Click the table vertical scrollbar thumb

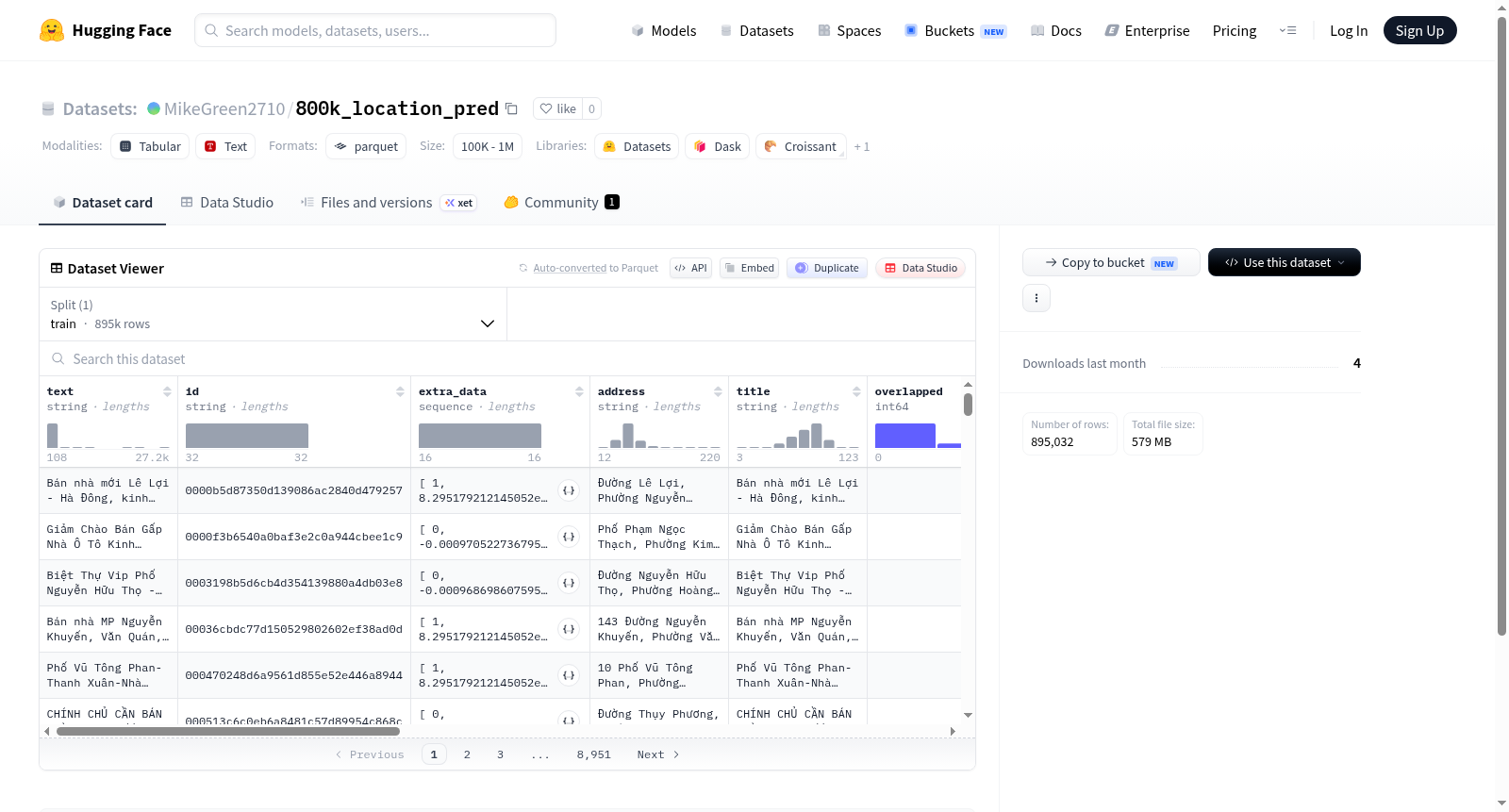click(968, 404)
